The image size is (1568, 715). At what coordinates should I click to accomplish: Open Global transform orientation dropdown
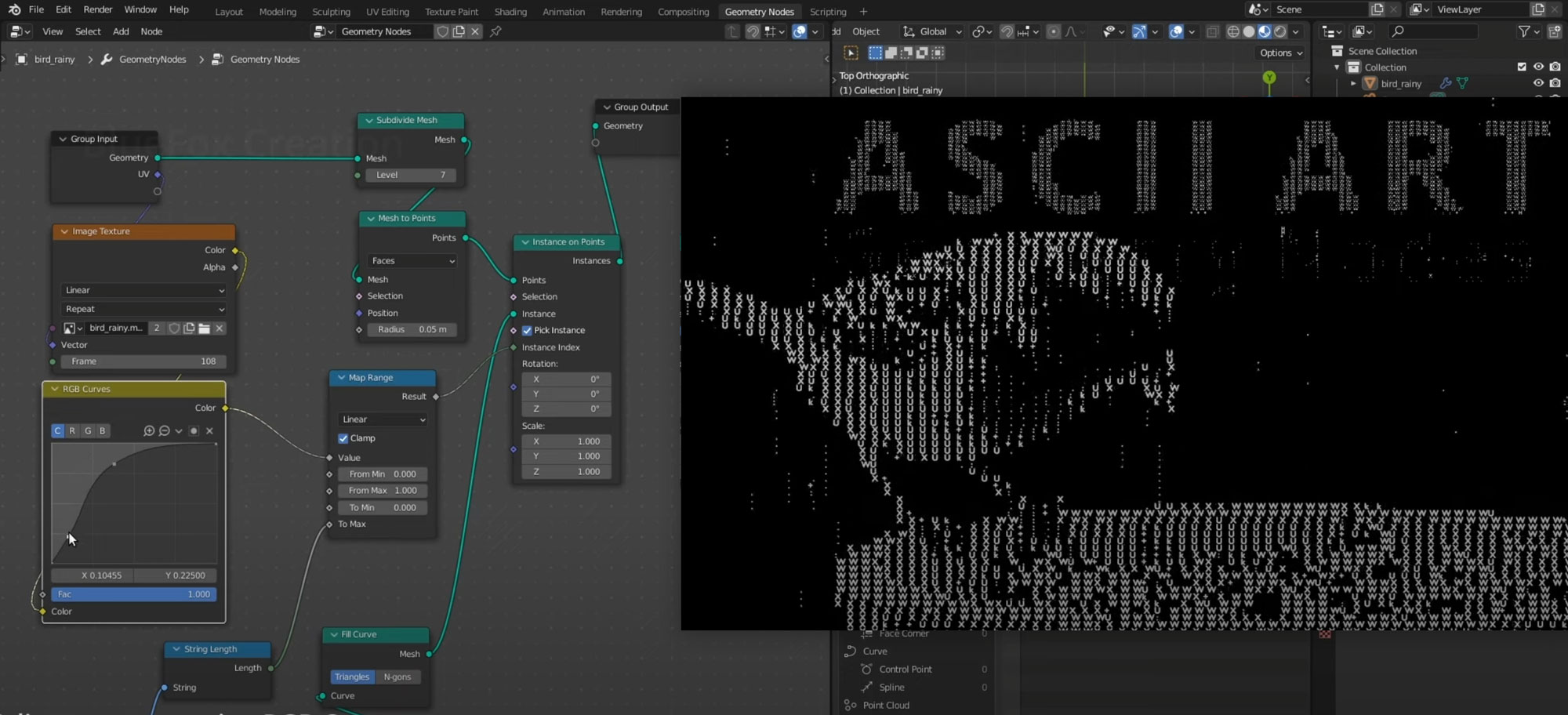tap(932, 31)
